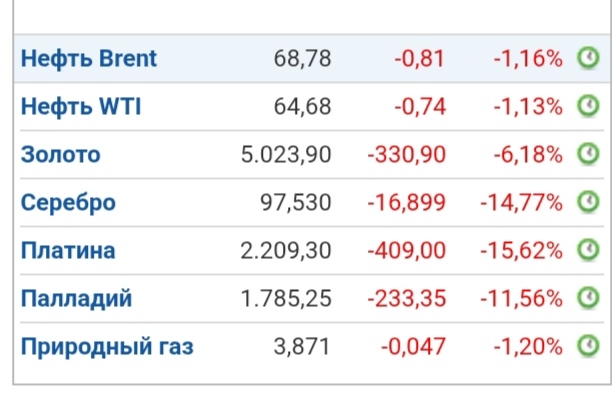The width and height of the screenshot is (612, 417).
Task: Click the clock icon in Палладий row
Action: 588,298
